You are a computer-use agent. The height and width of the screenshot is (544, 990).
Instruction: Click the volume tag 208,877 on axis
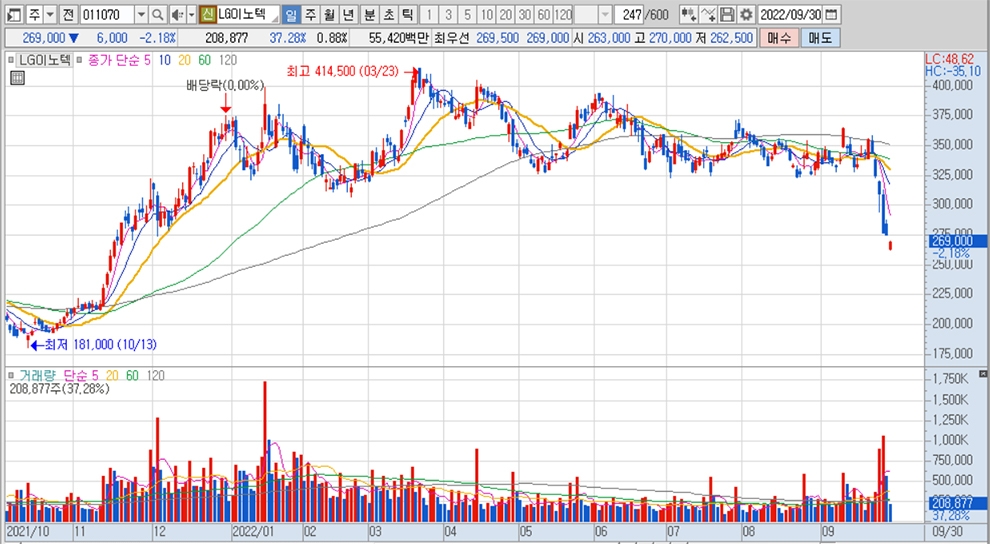coord(958,503)
